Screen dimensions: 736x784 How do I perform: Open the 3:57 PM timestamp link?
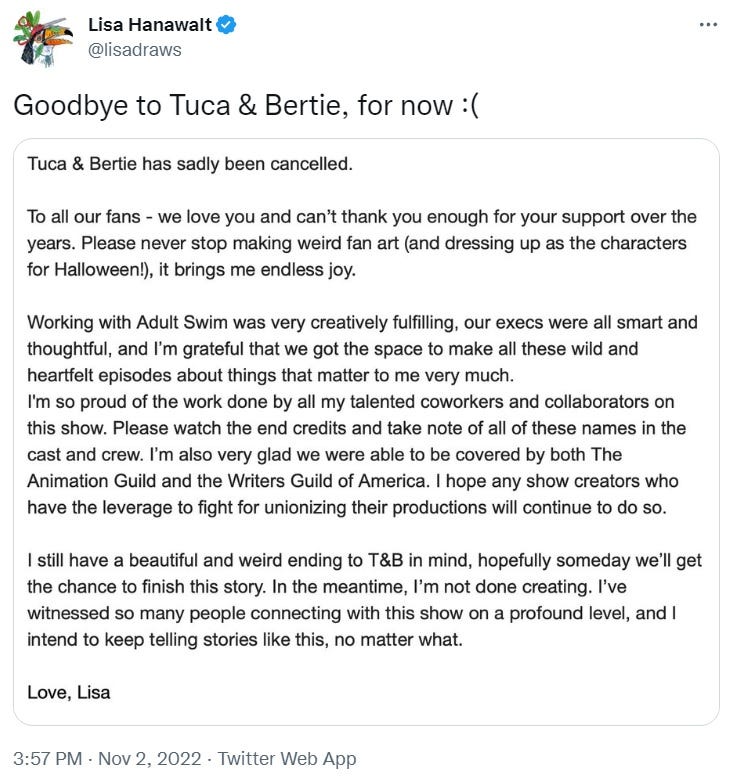pos(48,758)
